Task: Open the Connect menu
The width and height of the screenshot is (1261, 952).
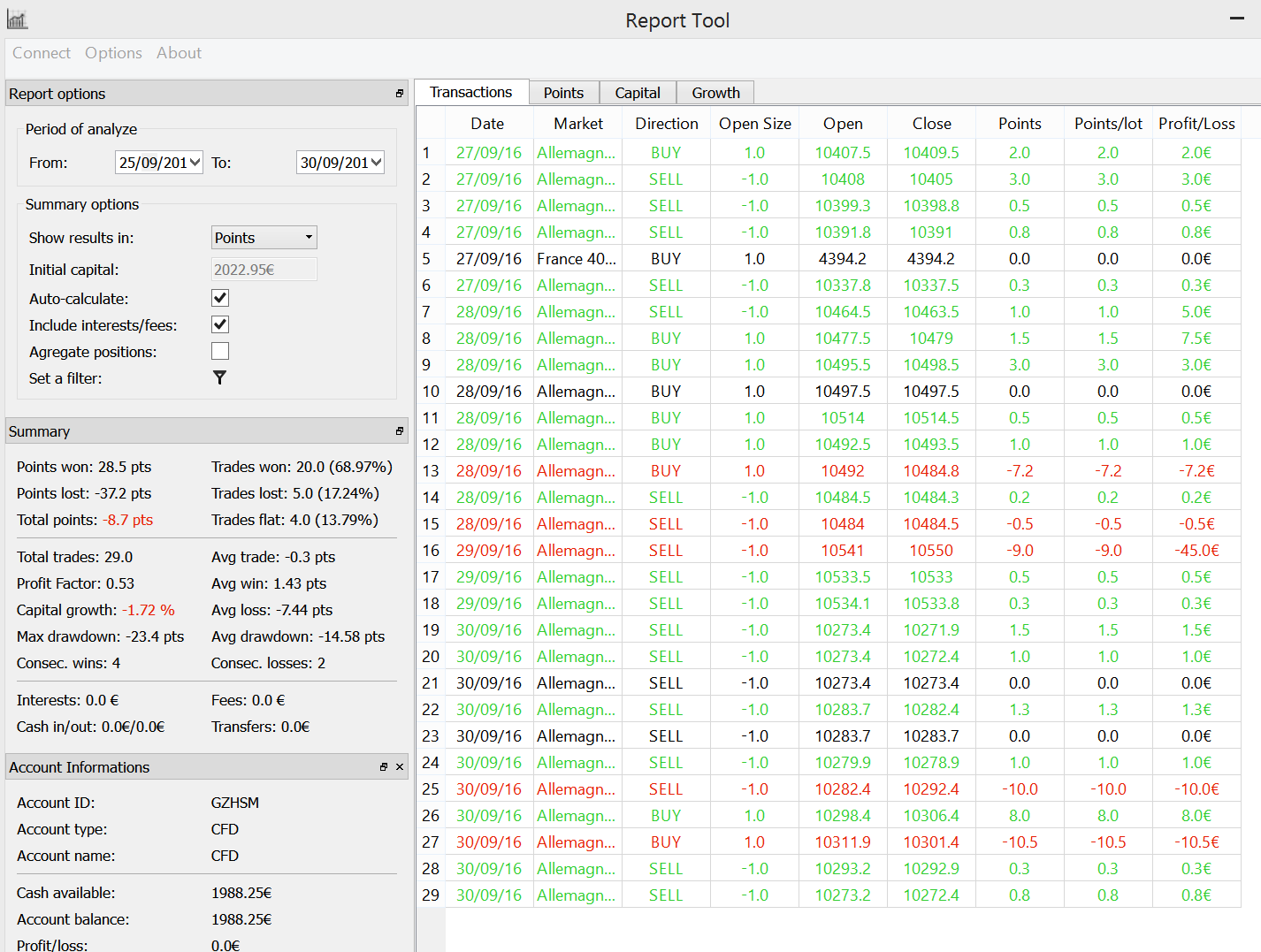Action: [x=42, y=53]
